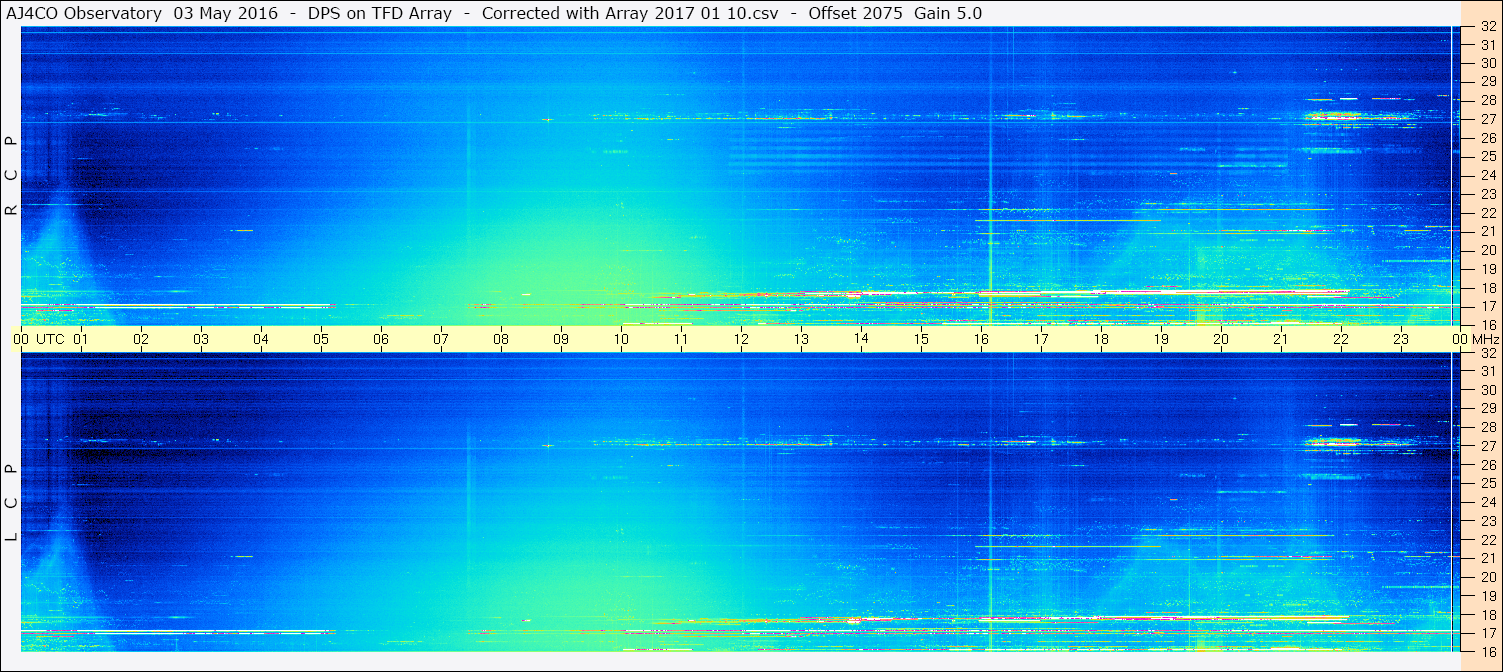Screen dimensions: 1503x672
Task: Click the 22 hour mark on time axis
Action: (x=1341, y=339)
